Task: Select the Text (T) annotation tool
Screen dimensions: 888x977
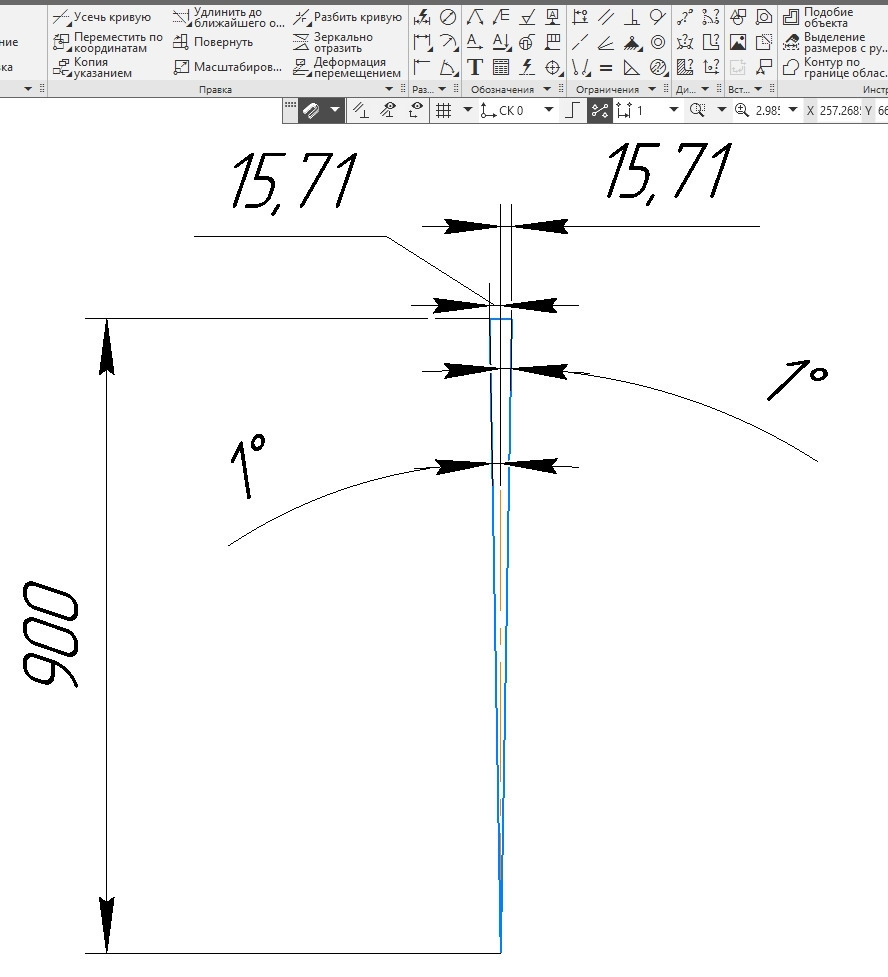Action: pyautogui.click(x=475, y=67)
